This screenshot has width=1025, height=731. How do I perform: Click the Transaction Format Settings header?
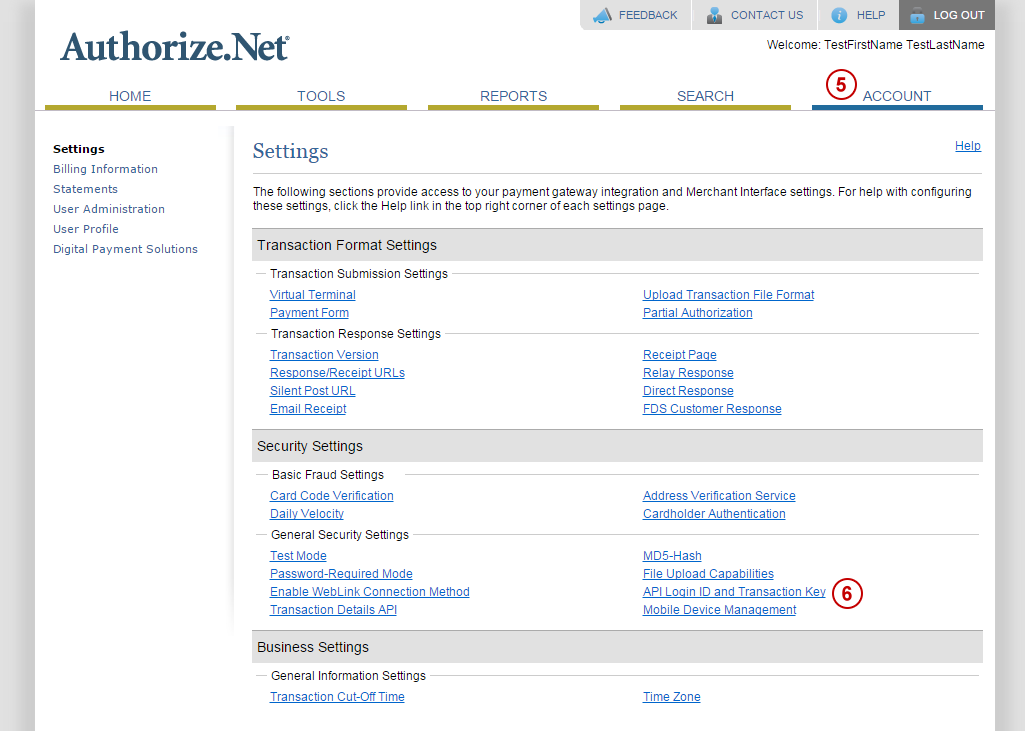point(617,245)
